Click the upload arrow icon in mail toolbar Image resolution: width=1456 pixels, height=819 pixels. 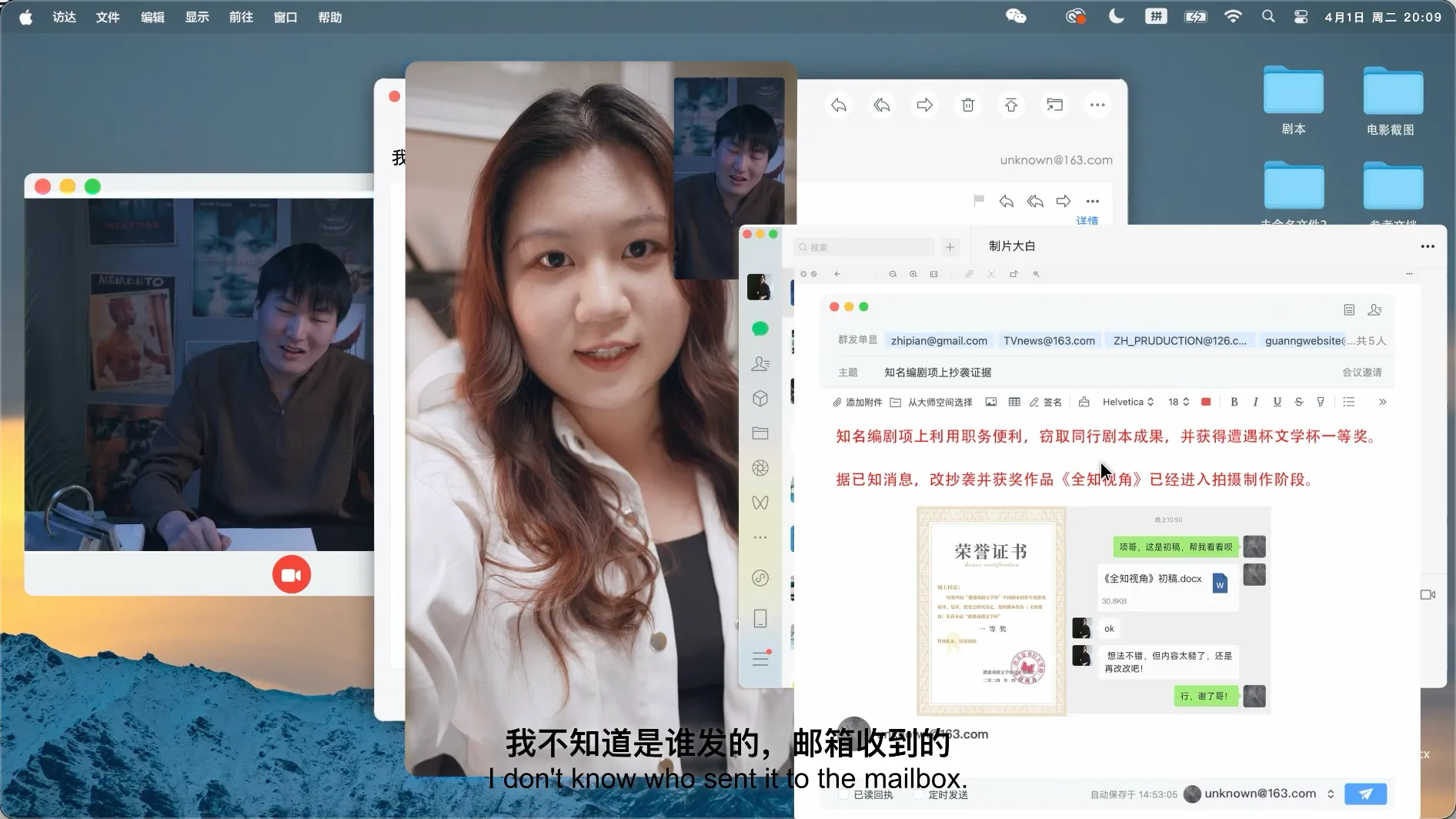[x=1011, y=105]
